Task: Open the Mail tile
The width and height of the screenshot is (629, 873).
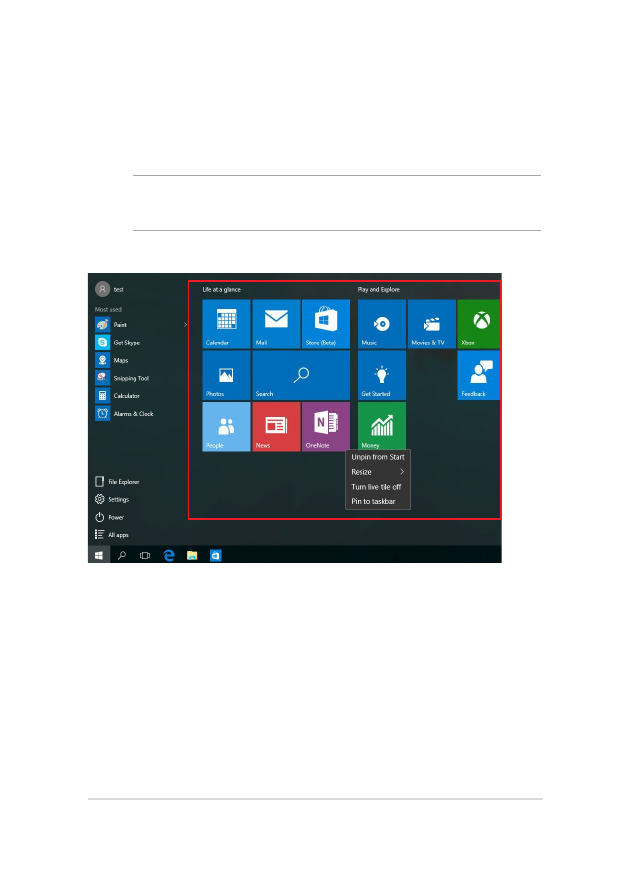Action: tap(276, 324)
